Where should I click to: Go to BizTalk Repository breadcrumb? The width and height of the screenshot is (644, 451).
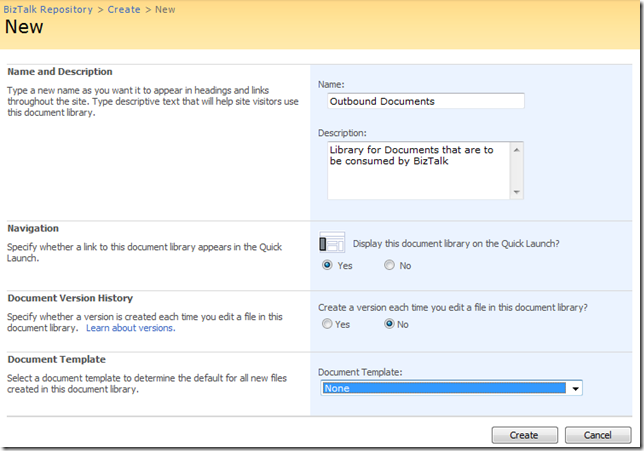47,9
